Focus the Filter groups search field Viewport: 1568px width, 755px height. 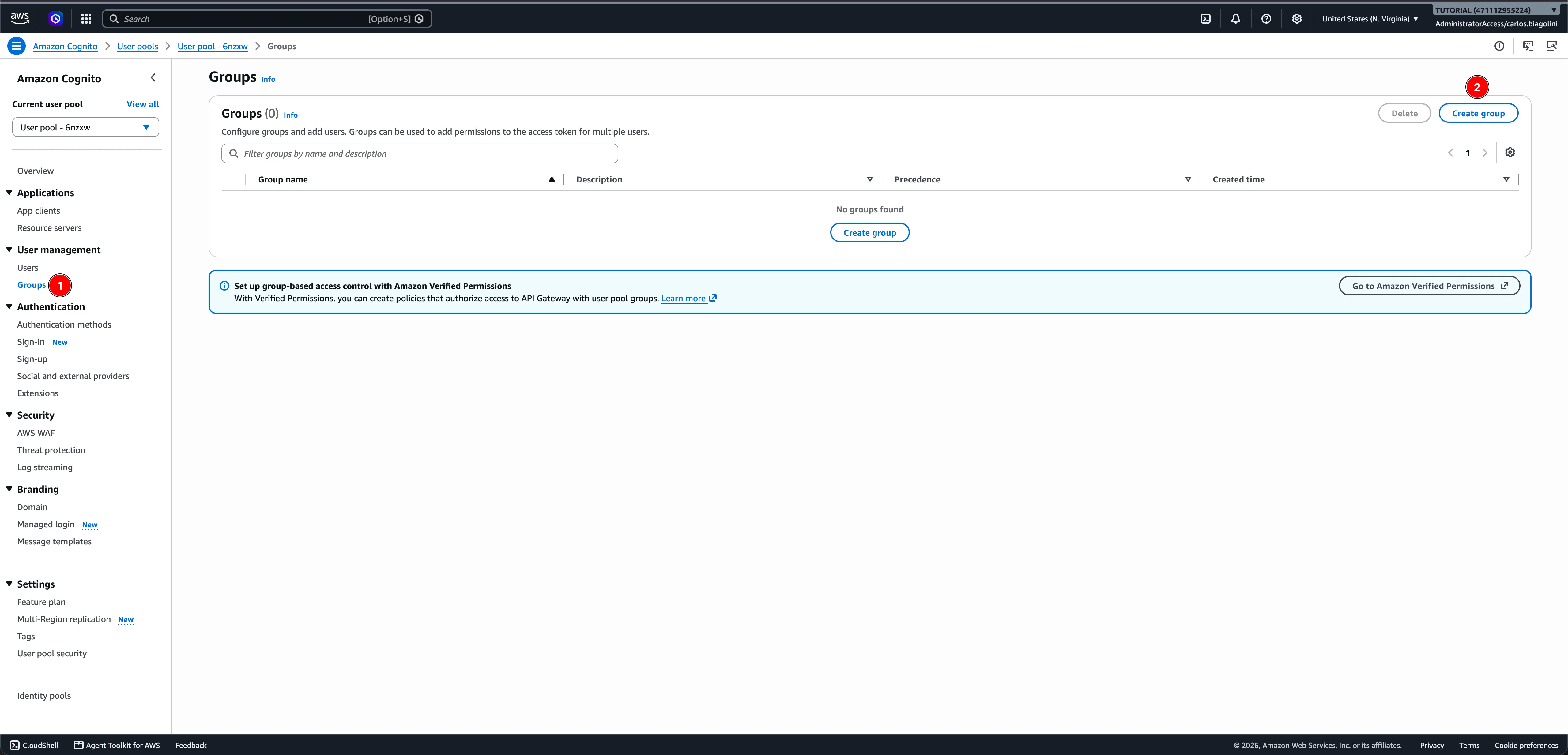click(x=420, y=153)
